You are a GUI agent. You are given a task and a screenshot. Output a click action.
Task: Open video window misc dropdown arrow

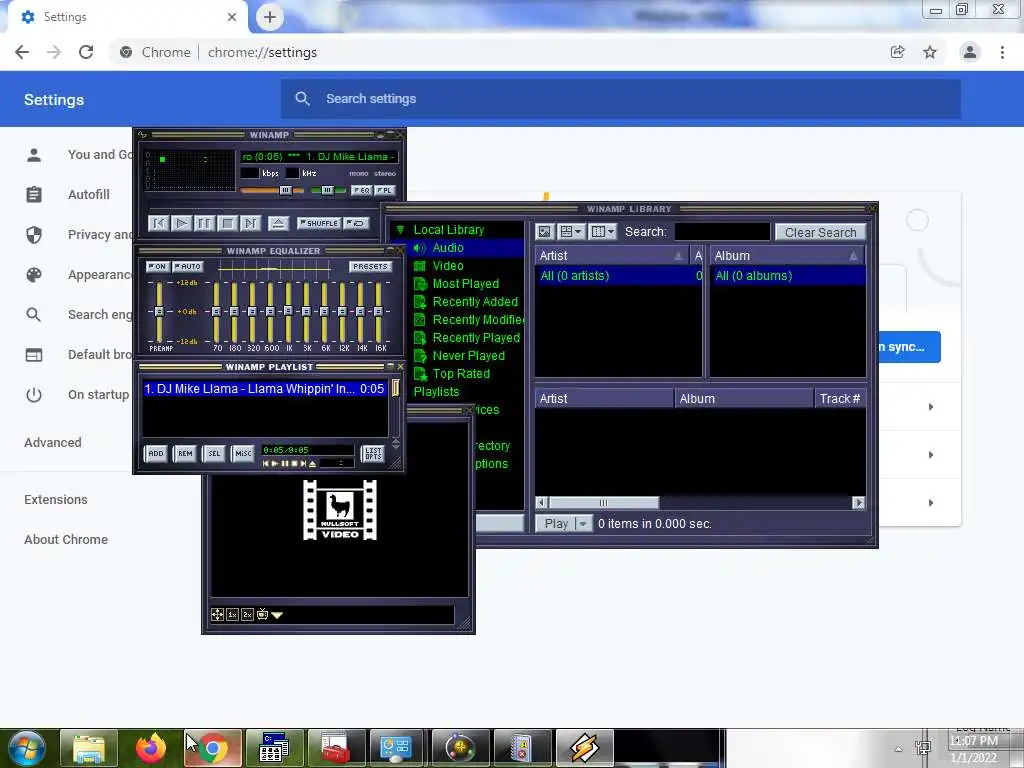point(277,615)
